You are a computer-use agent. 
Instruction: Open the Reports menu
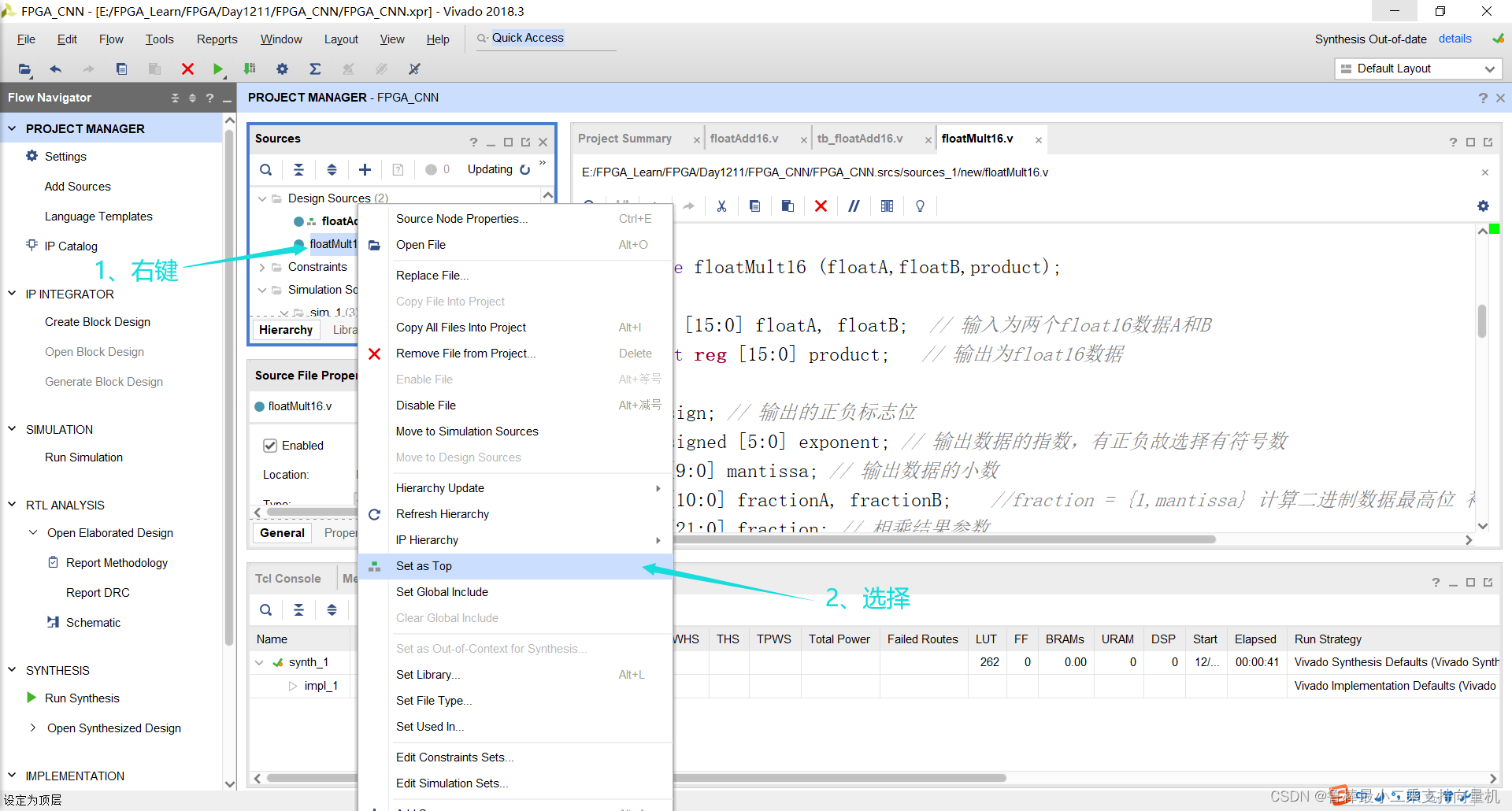pos(217,39)
